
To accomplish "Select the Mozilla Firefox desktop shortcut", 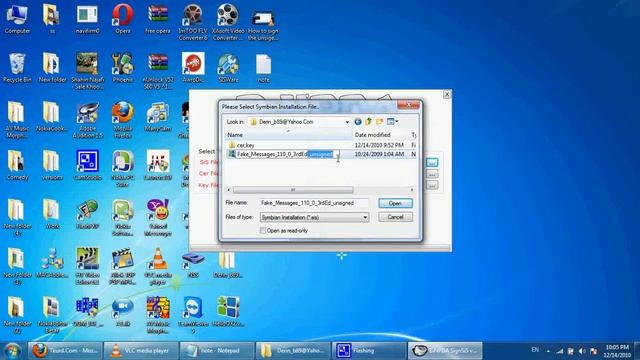I will point(122,120).
